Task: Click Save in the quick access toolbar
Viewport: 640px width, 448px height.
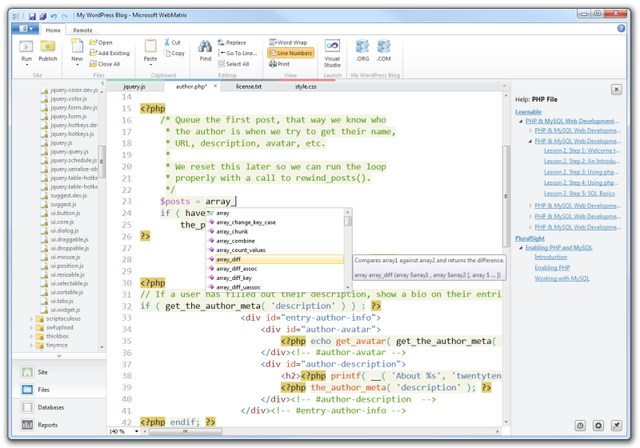Action: click(32, 16)
